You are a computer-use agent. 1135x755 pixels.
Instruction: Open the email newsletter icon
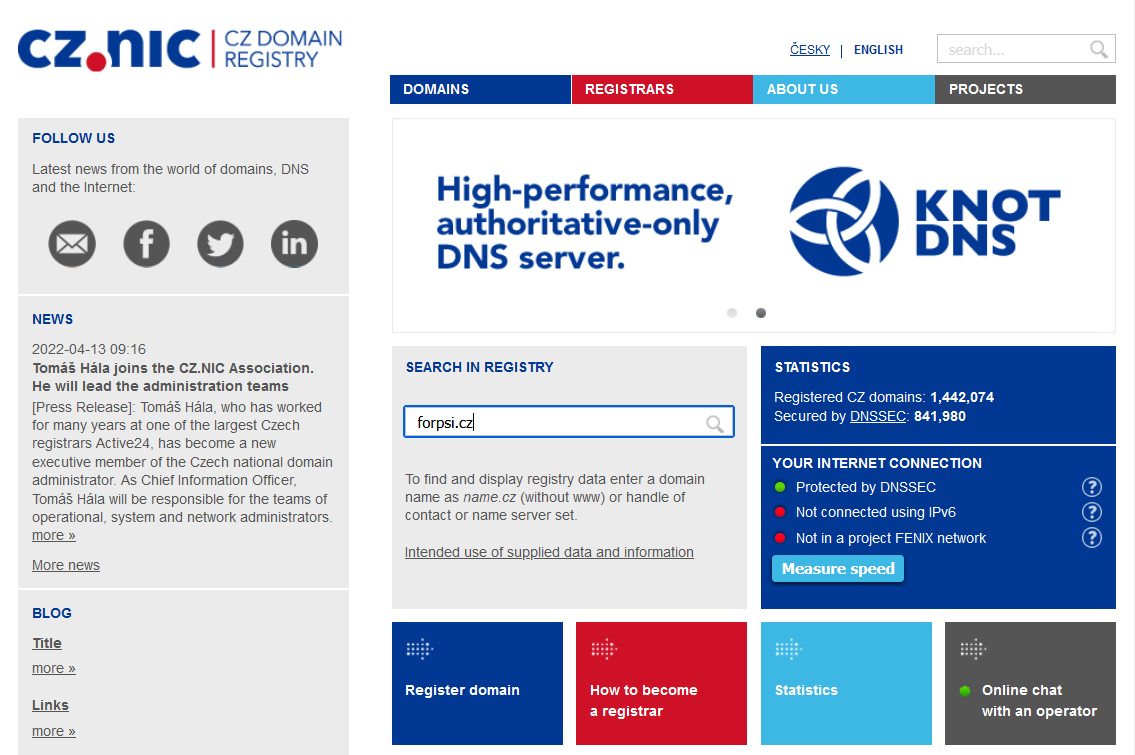coord(72,244)
